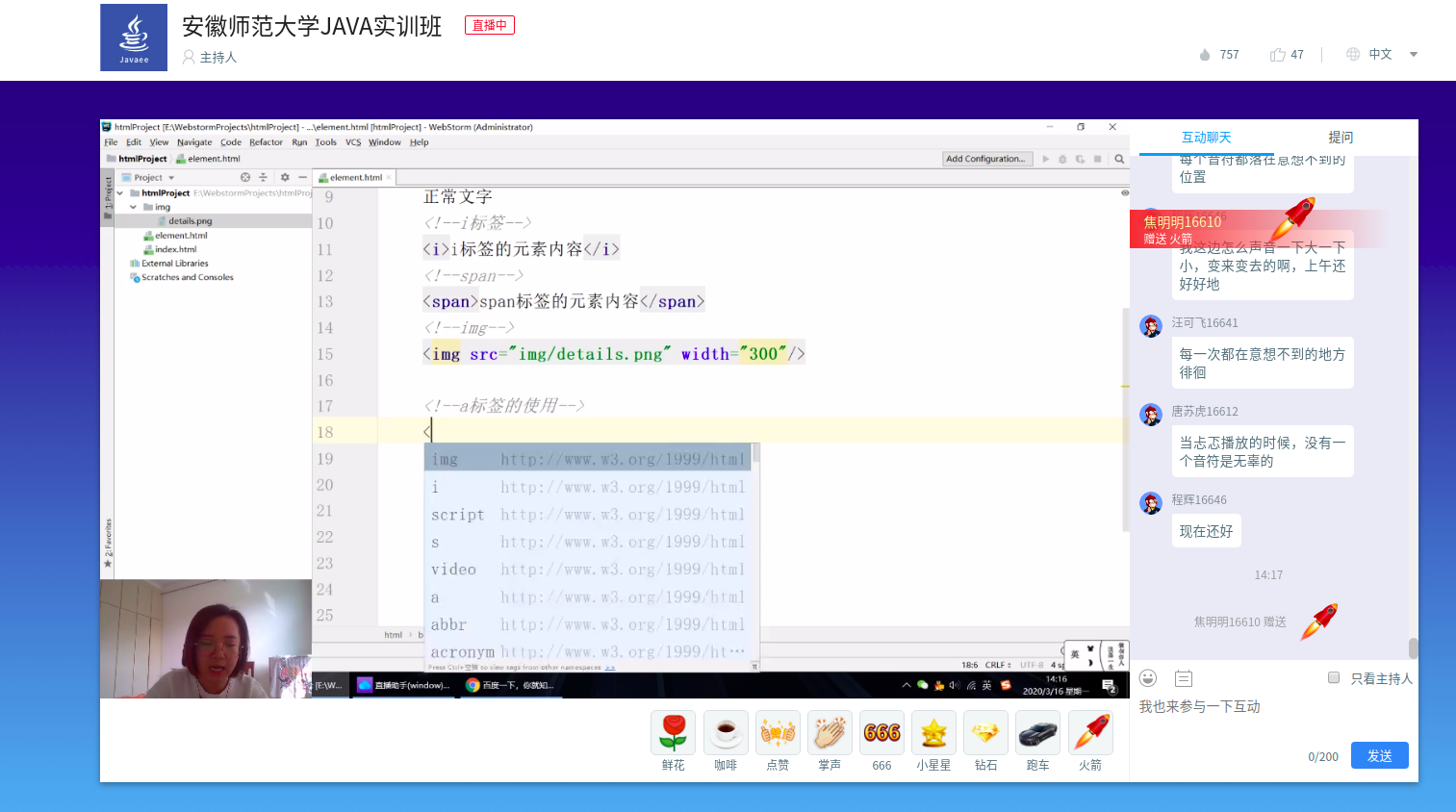Click the thumbs-up like icon
The width and height of the screenshot is (1456, 812).
(x=1278, y=55)
